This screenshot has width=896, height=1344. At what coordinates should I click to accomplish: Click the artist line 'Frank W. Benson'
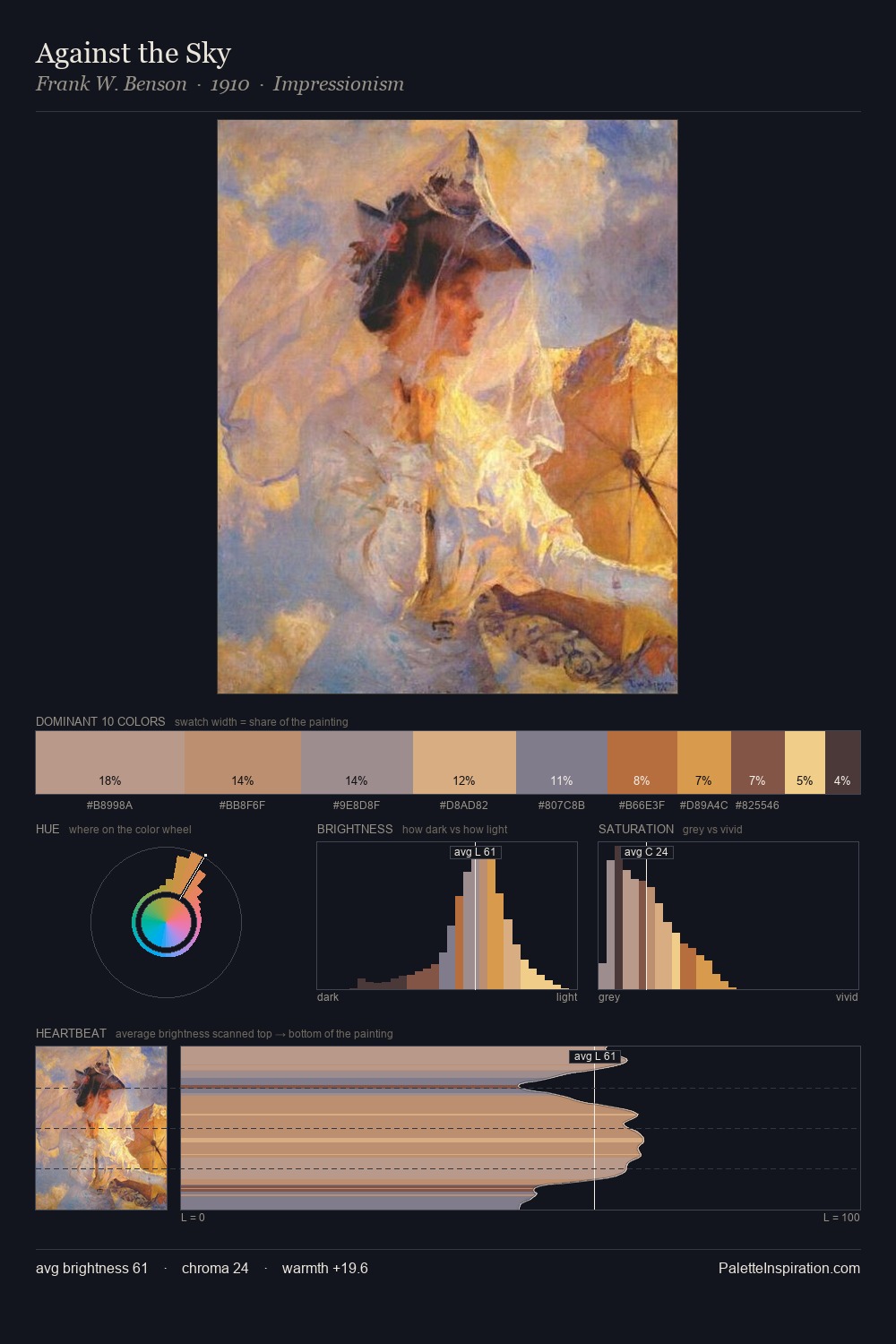point(111,84)
